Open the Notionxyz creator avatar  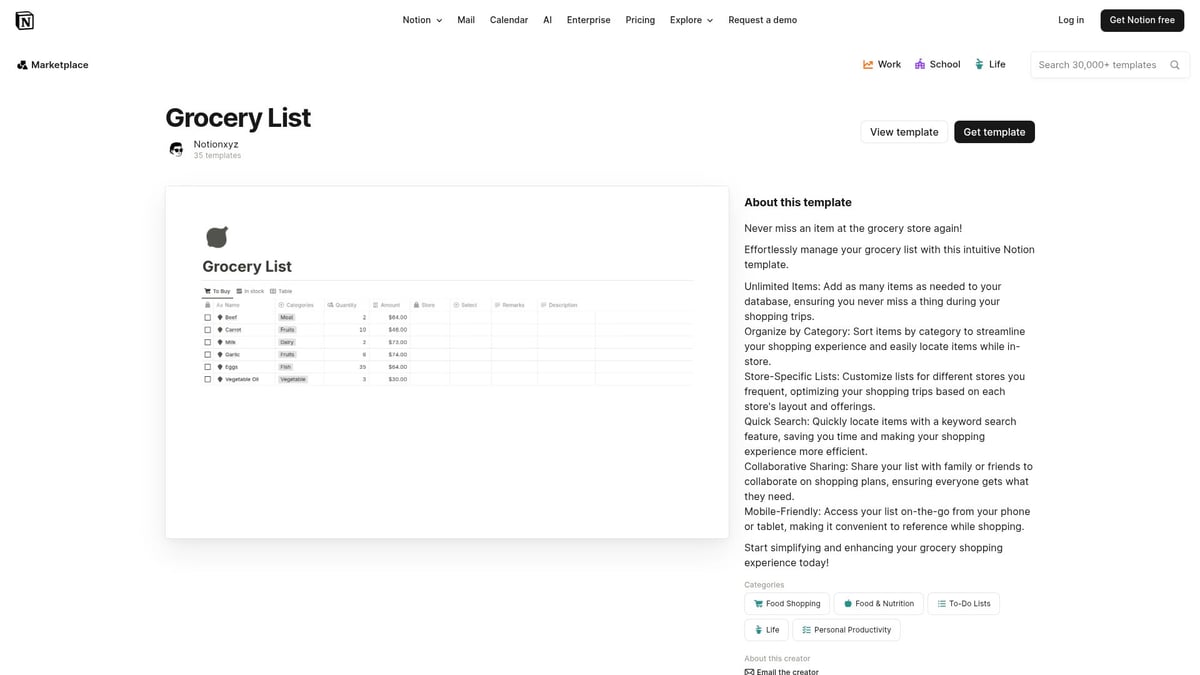click(176, 148)
